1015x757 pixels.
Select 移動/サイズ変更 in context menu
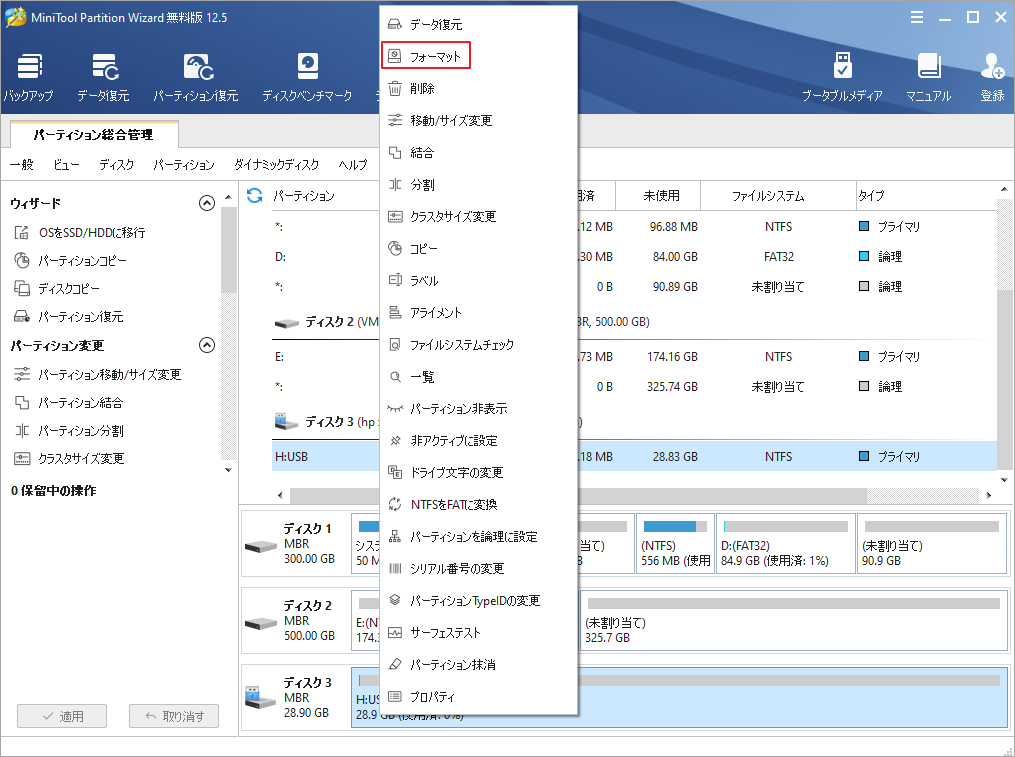pyautogui.click(x=478, y=120)
